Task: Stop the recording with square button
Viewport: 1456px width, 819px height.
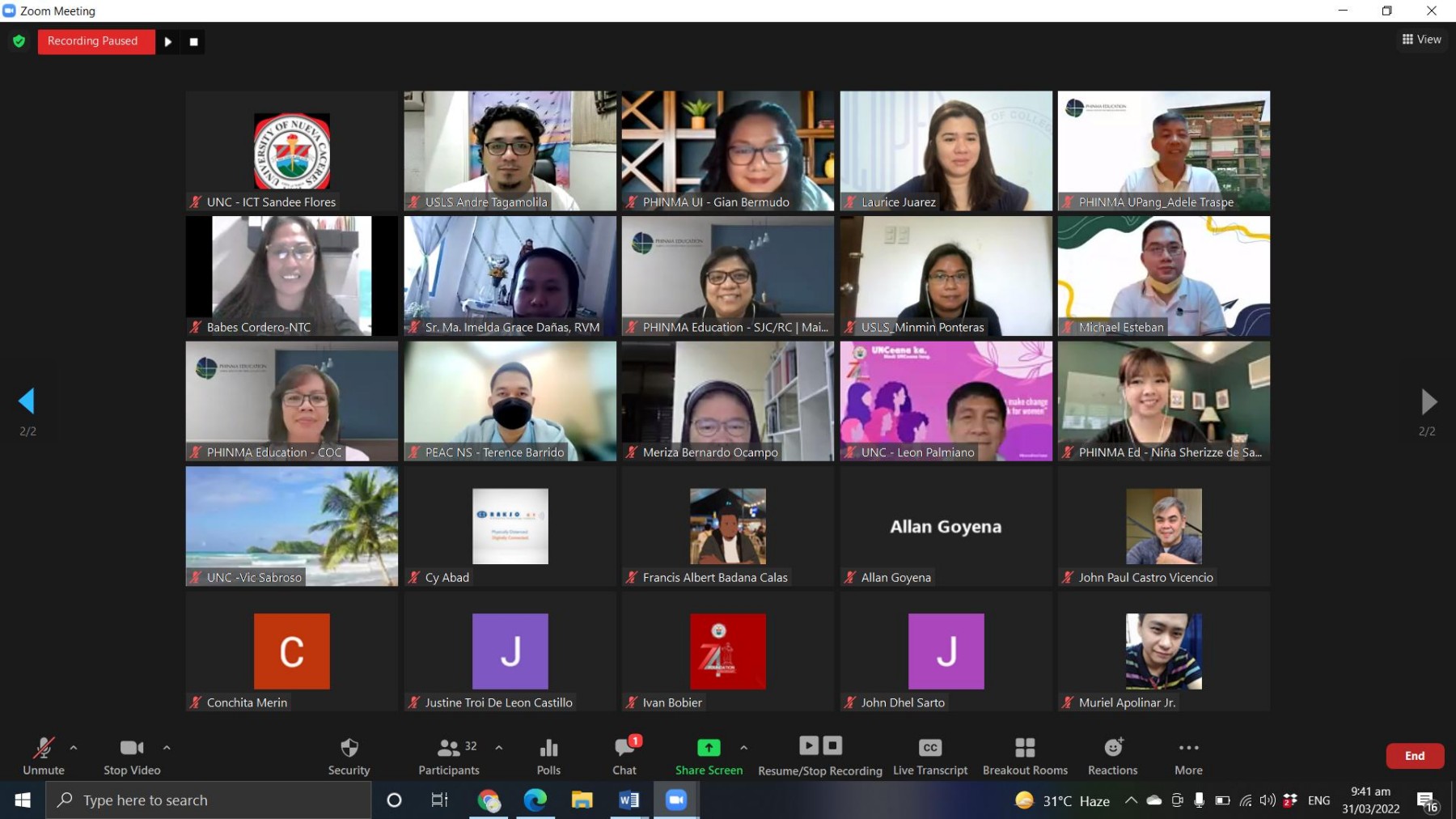Action: (193, 41)
